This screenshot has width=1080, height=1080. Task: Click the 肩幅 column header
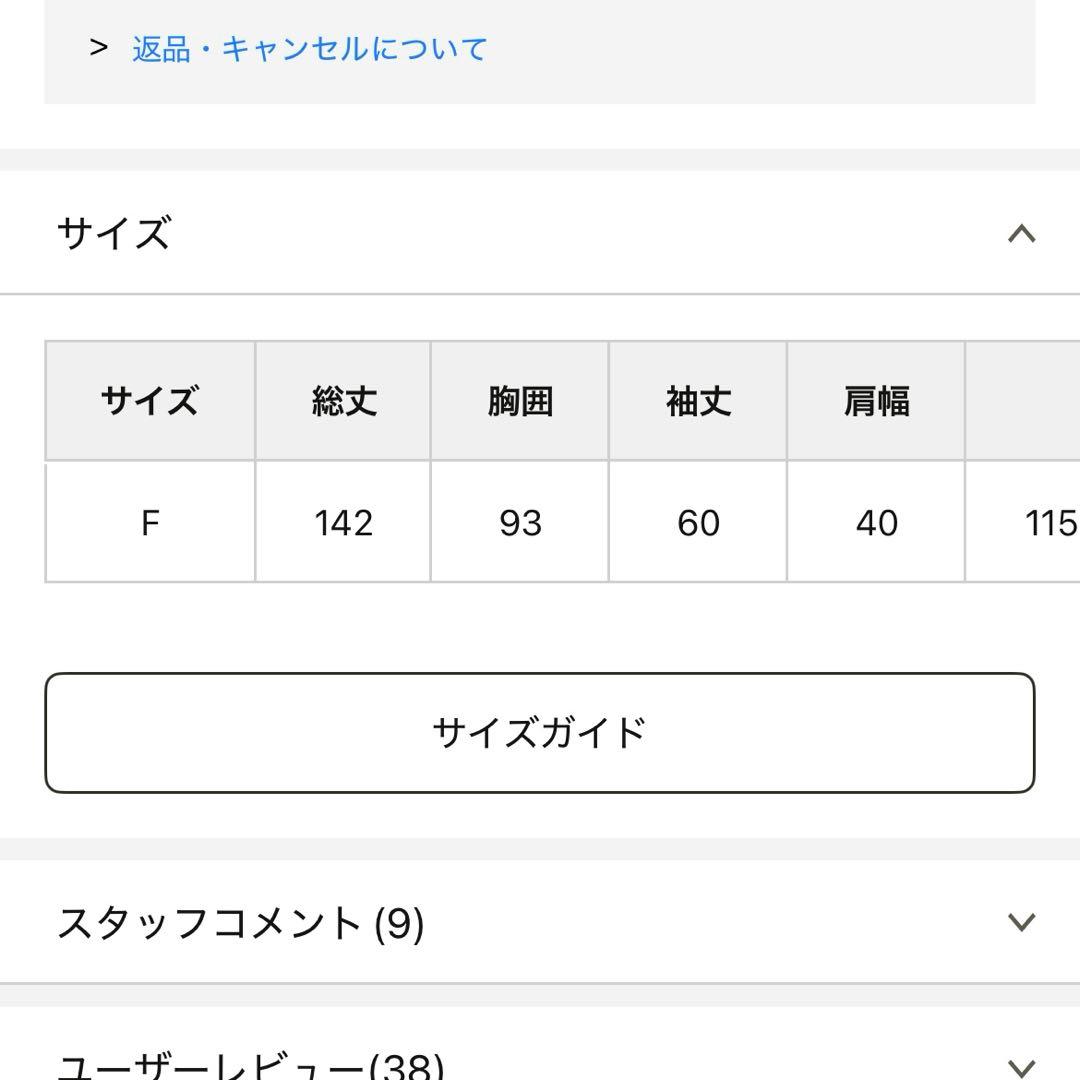[x=876, y=401]
